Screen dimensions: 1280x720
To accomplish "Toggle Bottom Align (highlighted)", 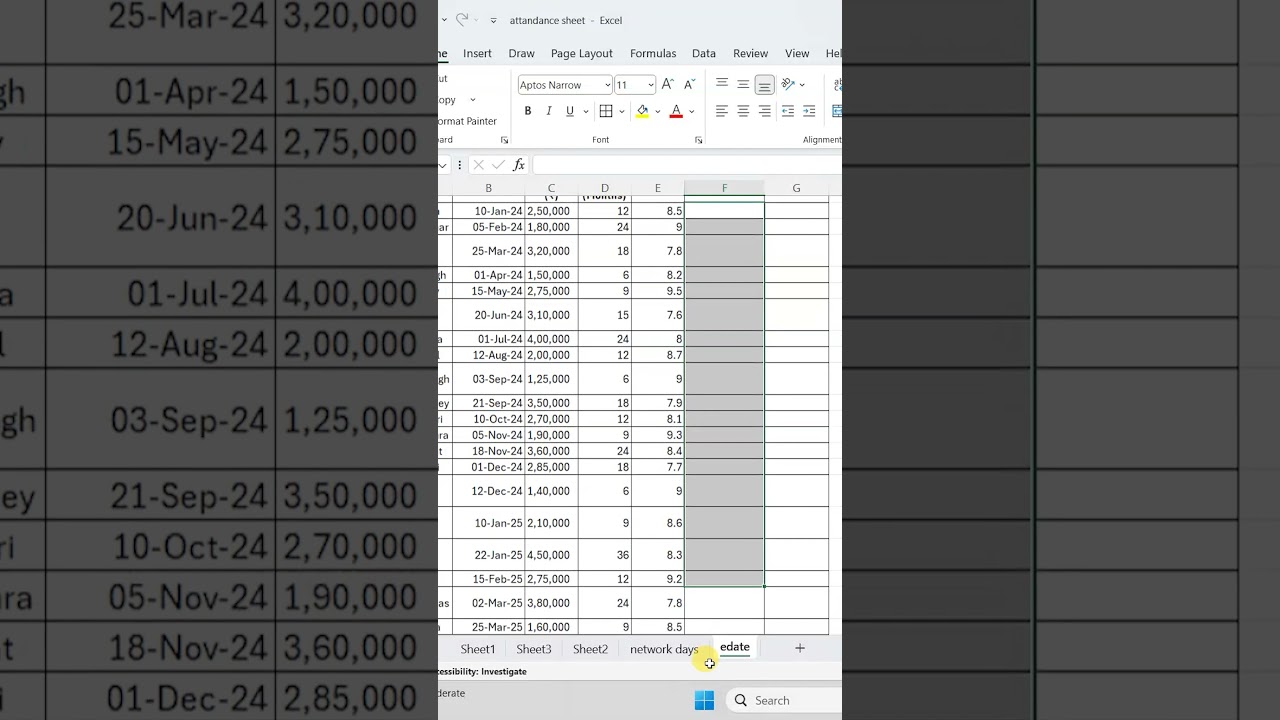I will pos(764,85).
